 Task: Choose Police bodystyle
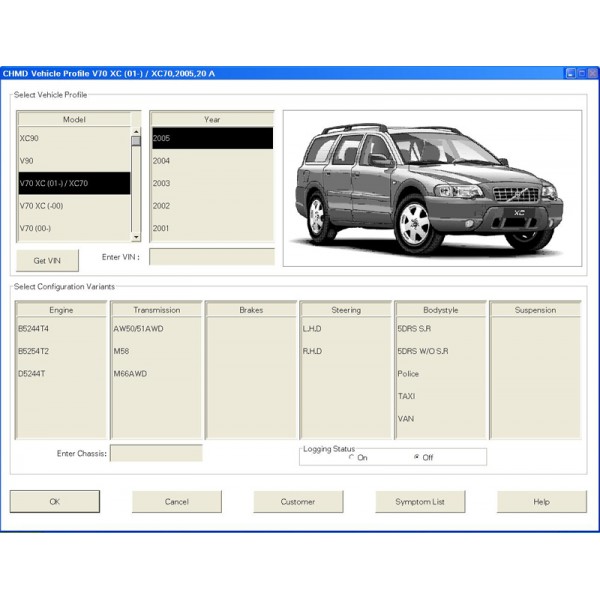435,373
